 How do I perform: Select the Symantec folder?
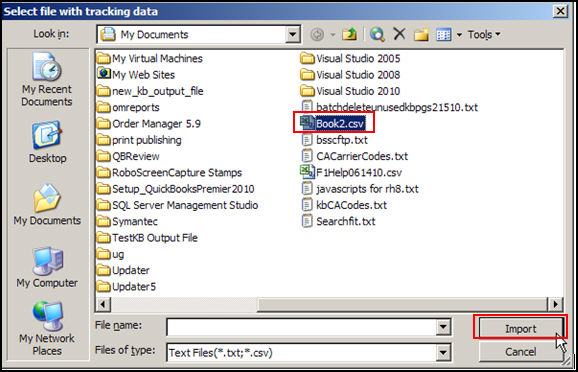pyautogui.click(x=127, y=221)
